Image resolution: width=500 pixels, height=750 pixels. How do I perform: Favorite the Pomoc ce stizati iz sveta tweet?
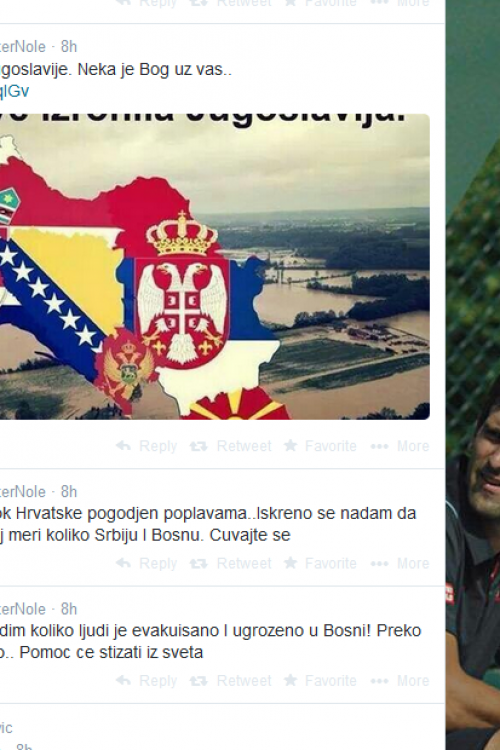pyautogui.click(x=320, y=681)
